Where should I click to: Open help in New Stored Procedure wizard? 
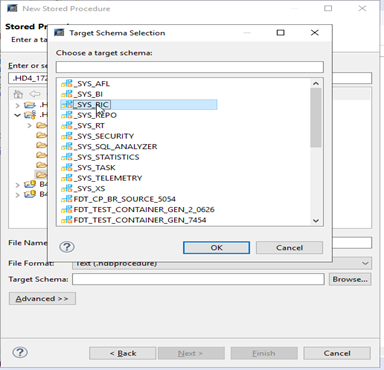pyautogui.click(x=20, y=352)
